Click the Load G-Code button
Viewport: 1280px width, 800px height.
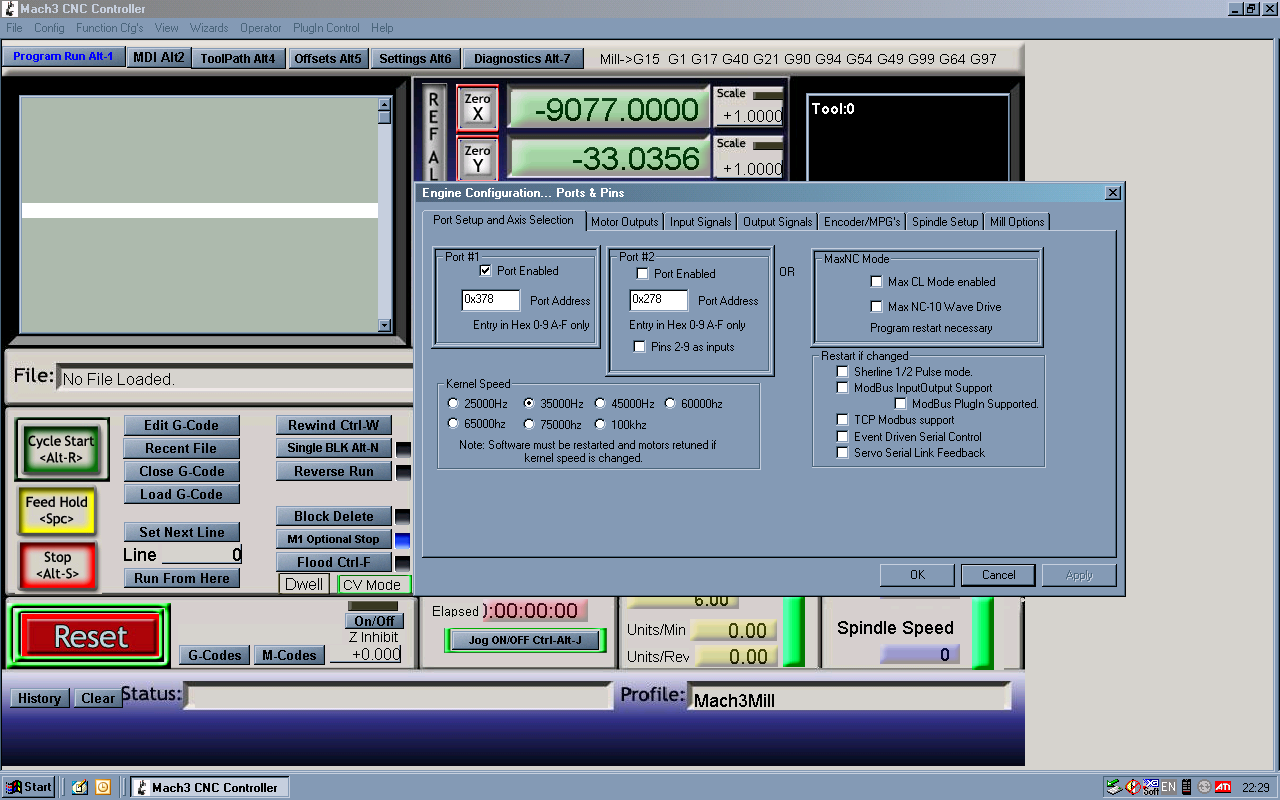pyautogui.click(x=181, y=494)
